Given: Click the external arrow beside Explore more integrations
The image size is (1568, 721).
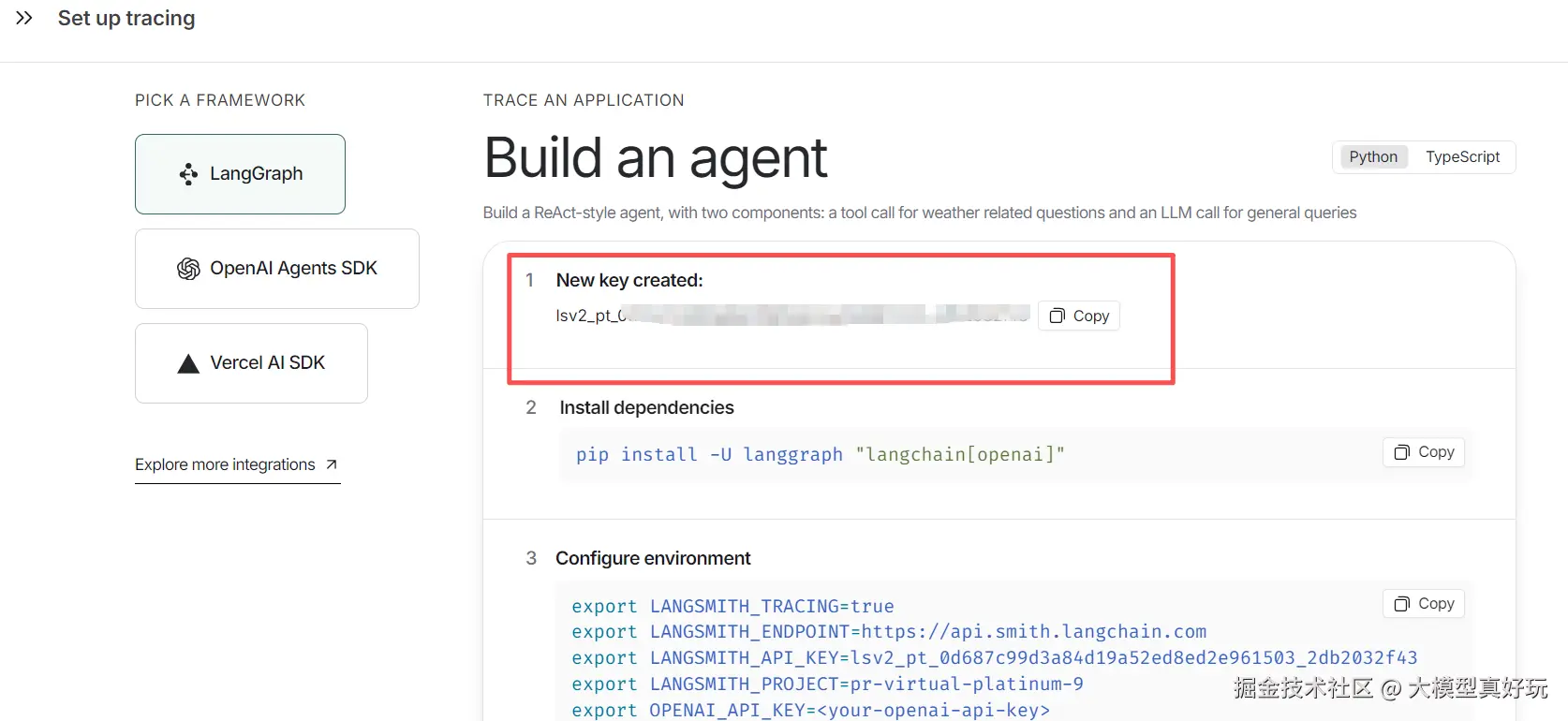Looking at the screenshot, I should click(x=331, y=464).
